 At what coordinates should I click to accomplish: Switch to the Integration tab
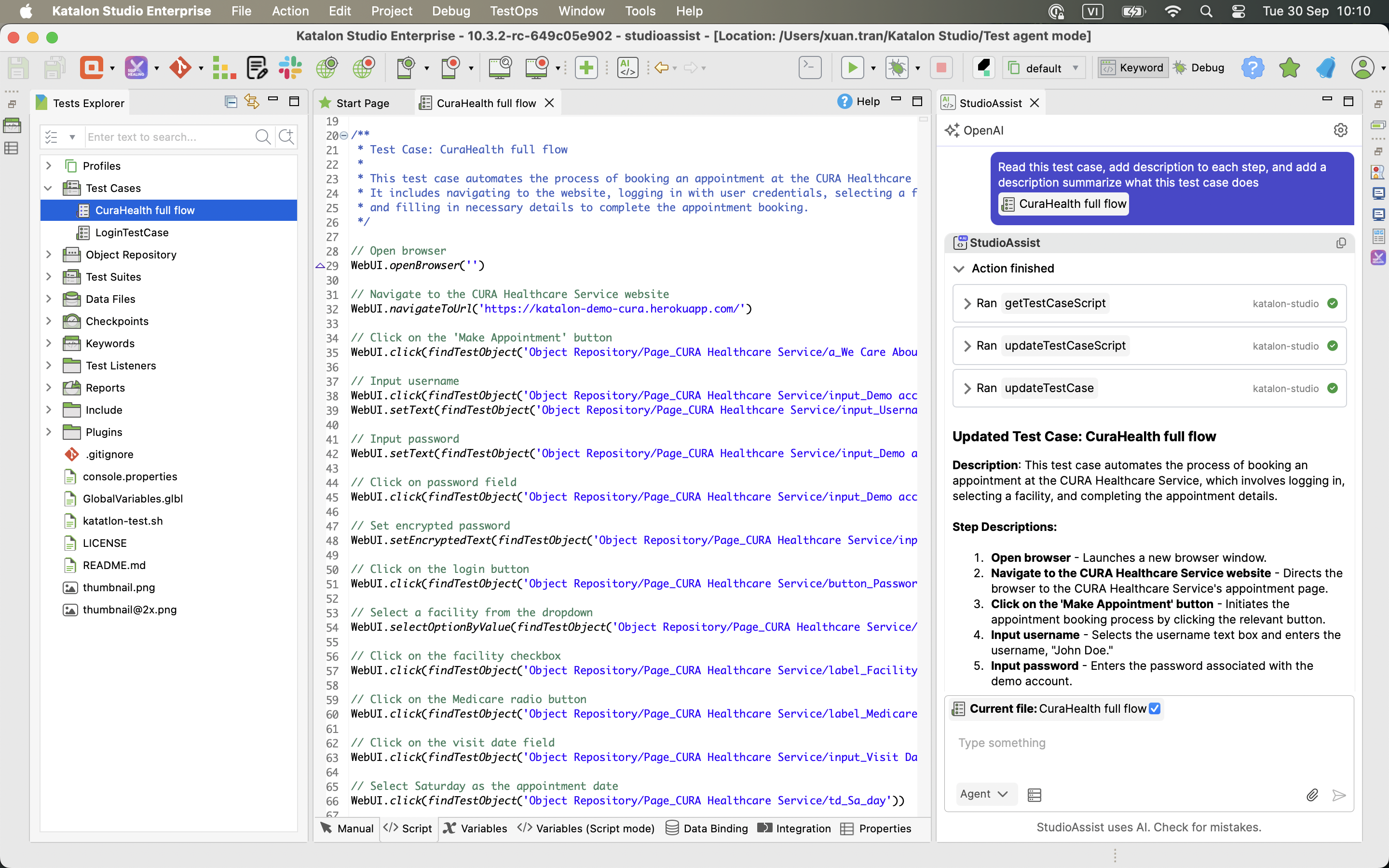tap(794, 828)
